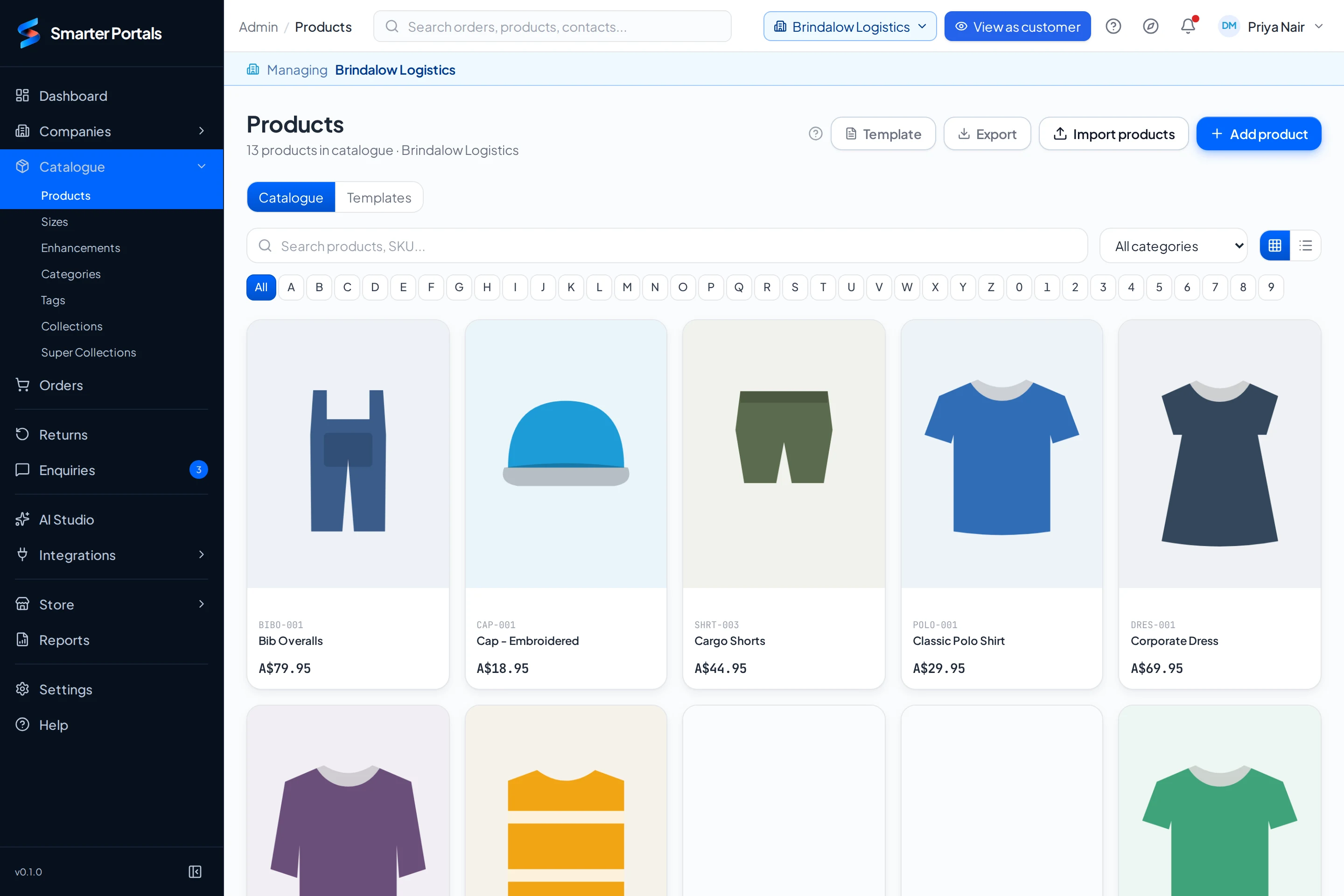The image size is (1344, 896).
Task: Open Sizes in the sidebar
Action: (54, 222)
